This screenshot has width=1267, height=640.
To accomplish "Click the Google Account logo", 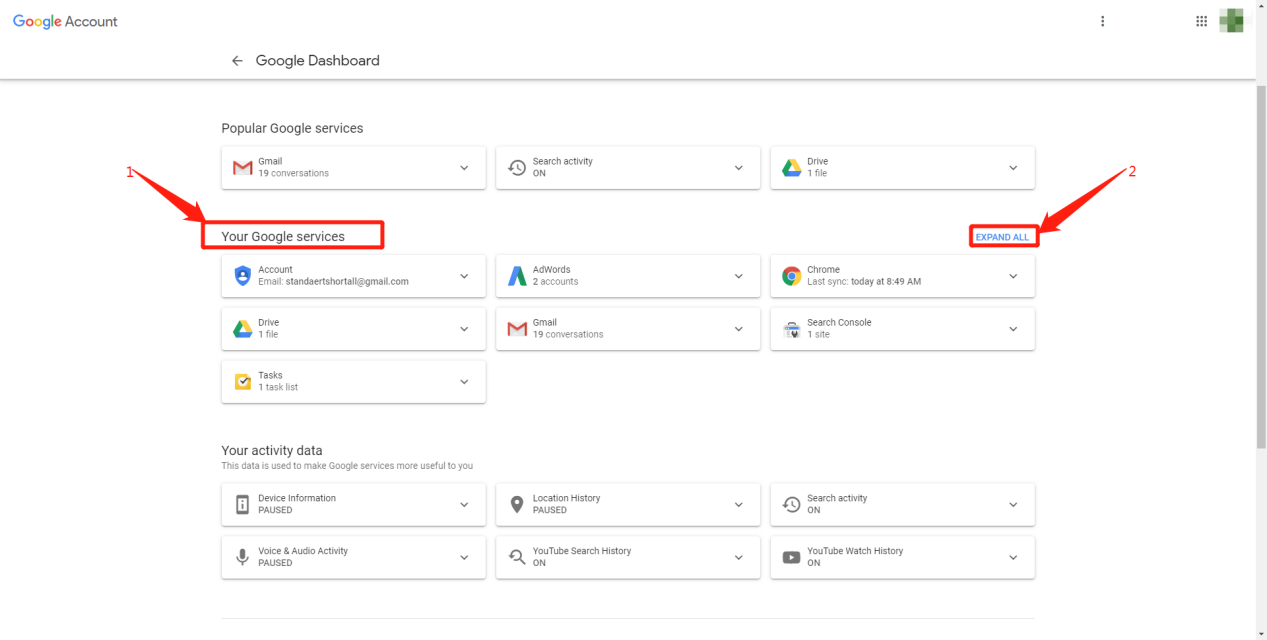I will [x=65, y=21].
